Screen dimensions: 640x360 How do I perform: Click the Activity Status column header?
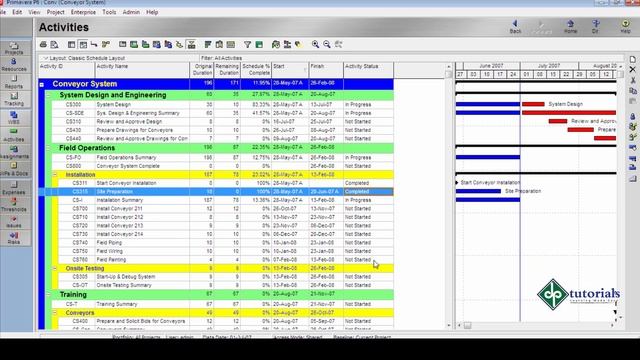(x=369, y=70)
